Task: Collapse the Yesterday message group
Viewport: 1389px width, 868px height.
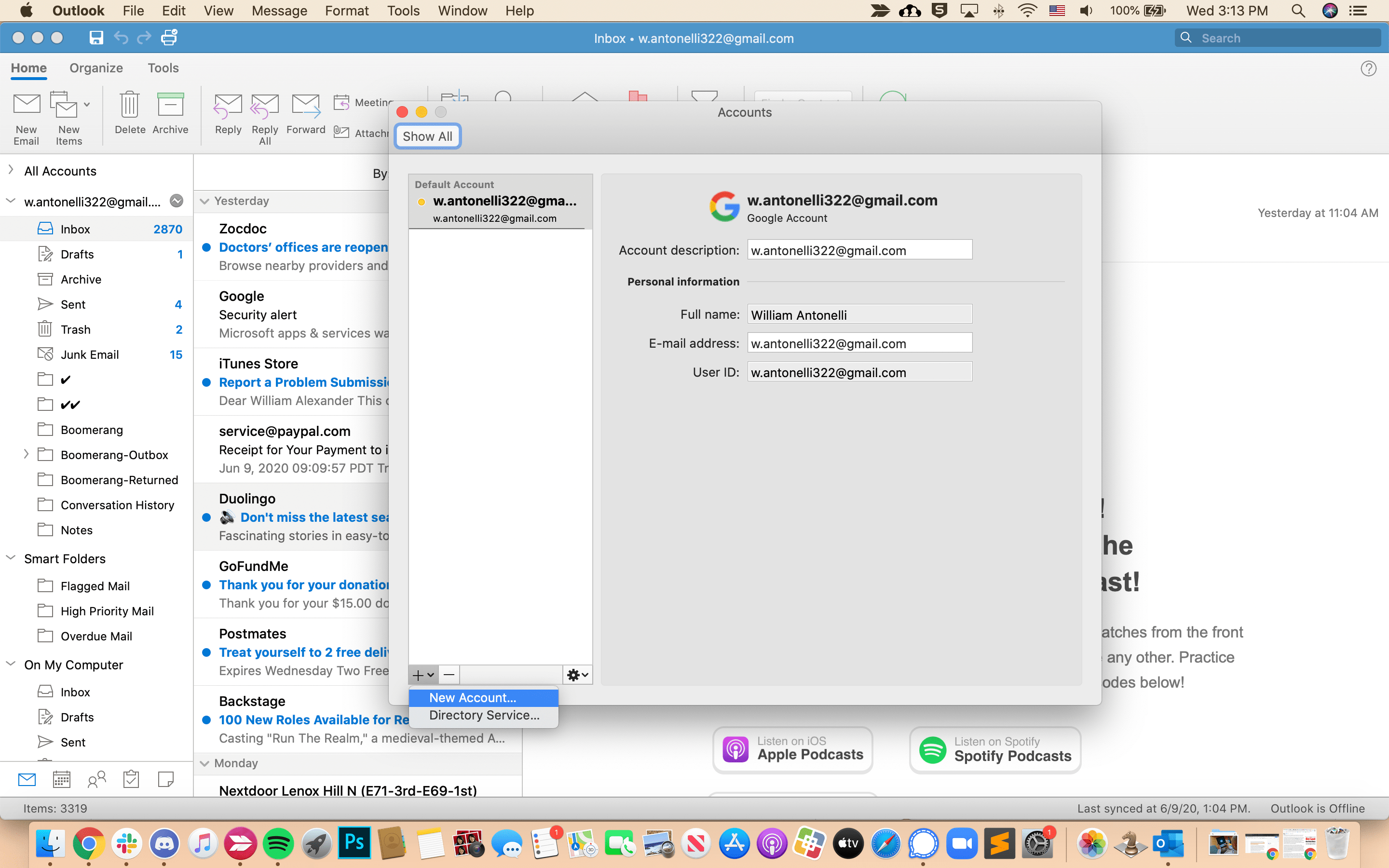Action: tap(204, 201)
